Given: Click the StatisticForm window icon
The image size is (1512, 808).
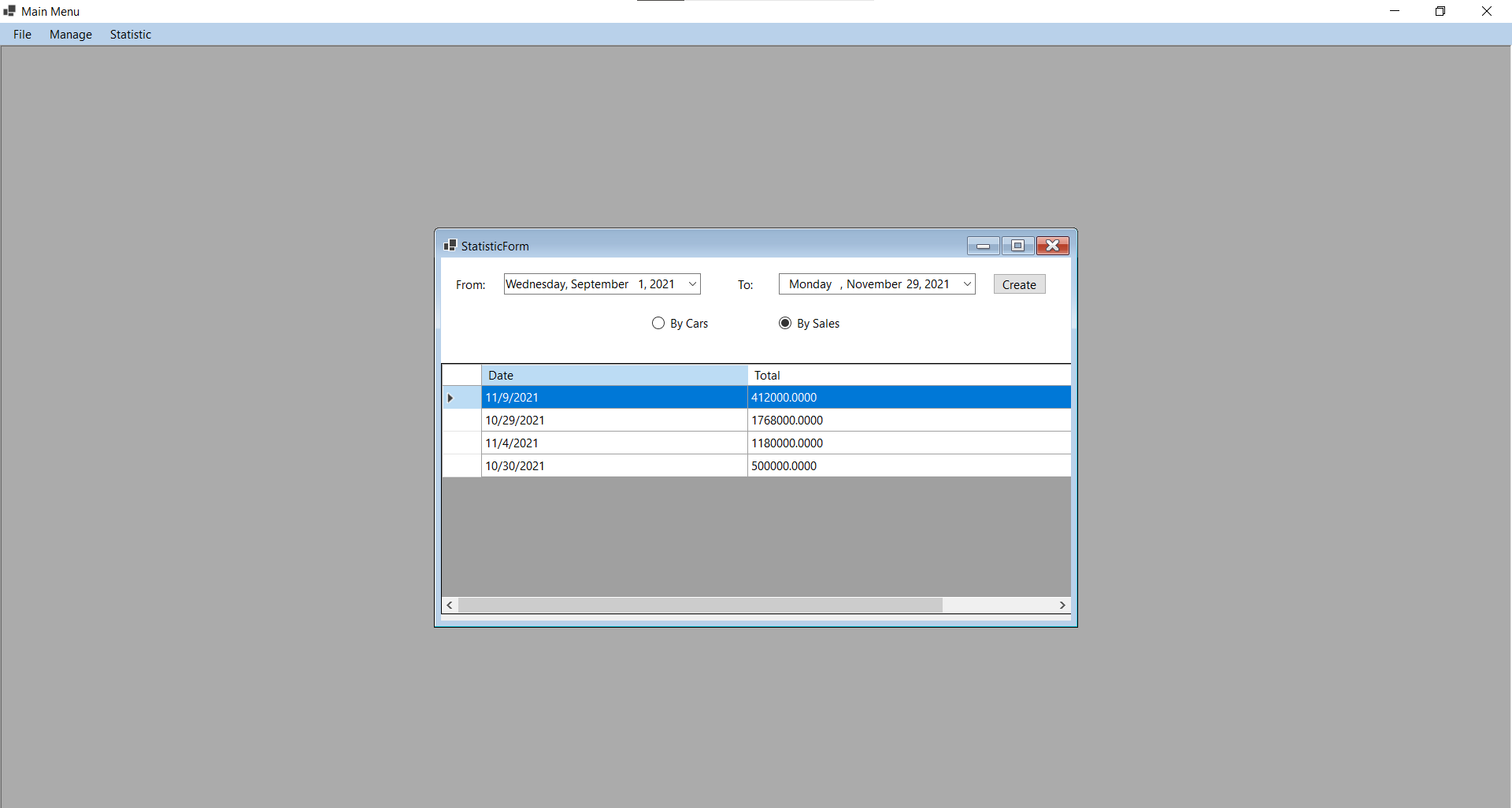Looking at the screenshot, I should [450, 246].
